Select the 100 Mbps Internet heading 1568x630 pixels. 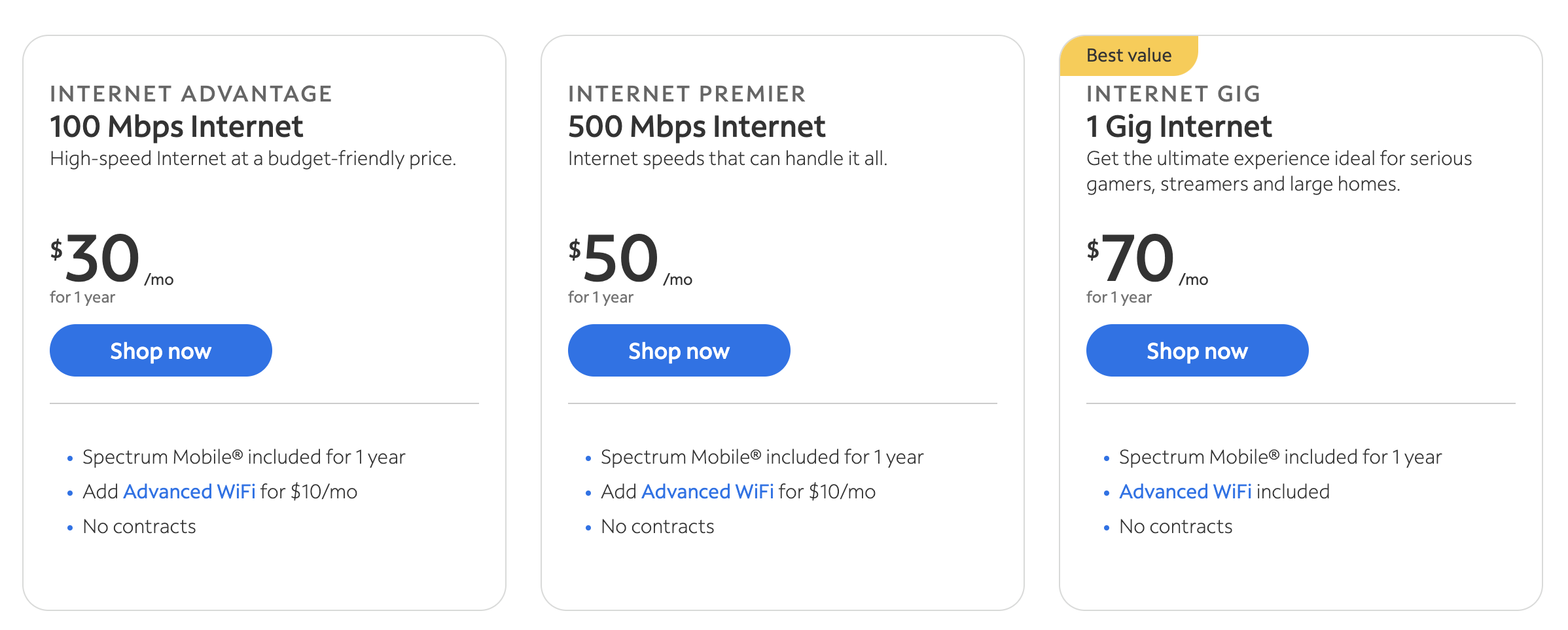[x=177, y=127]
